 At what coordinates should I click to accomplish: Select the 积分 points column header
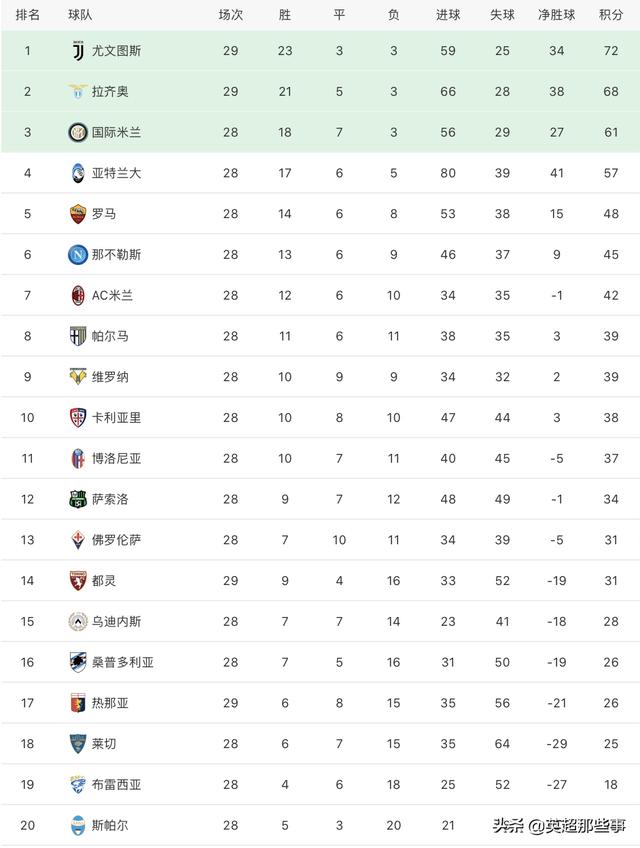[x=611, y=15]
